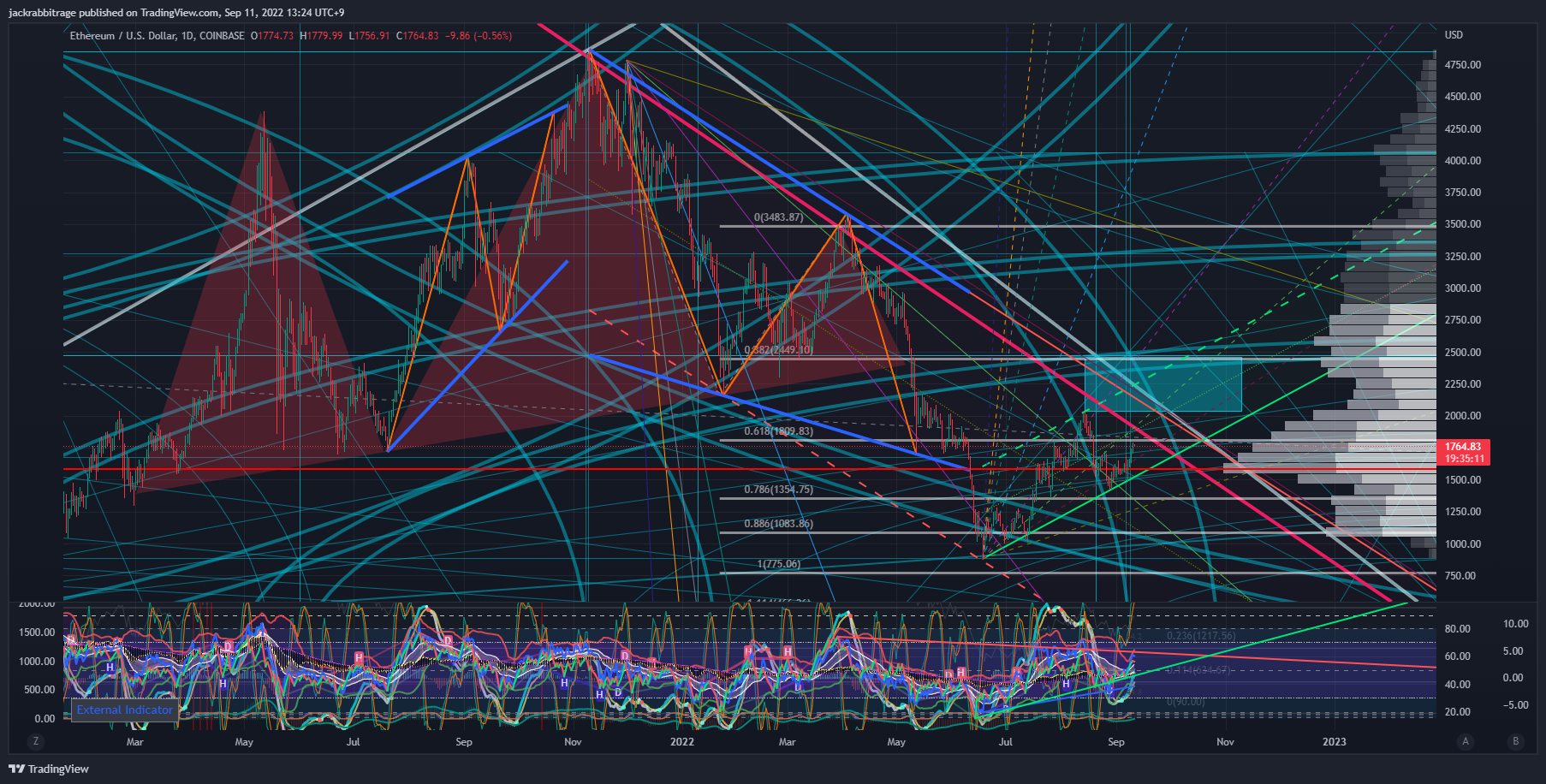
Task: Open the TradingView logo link
Action: [49, 769]
